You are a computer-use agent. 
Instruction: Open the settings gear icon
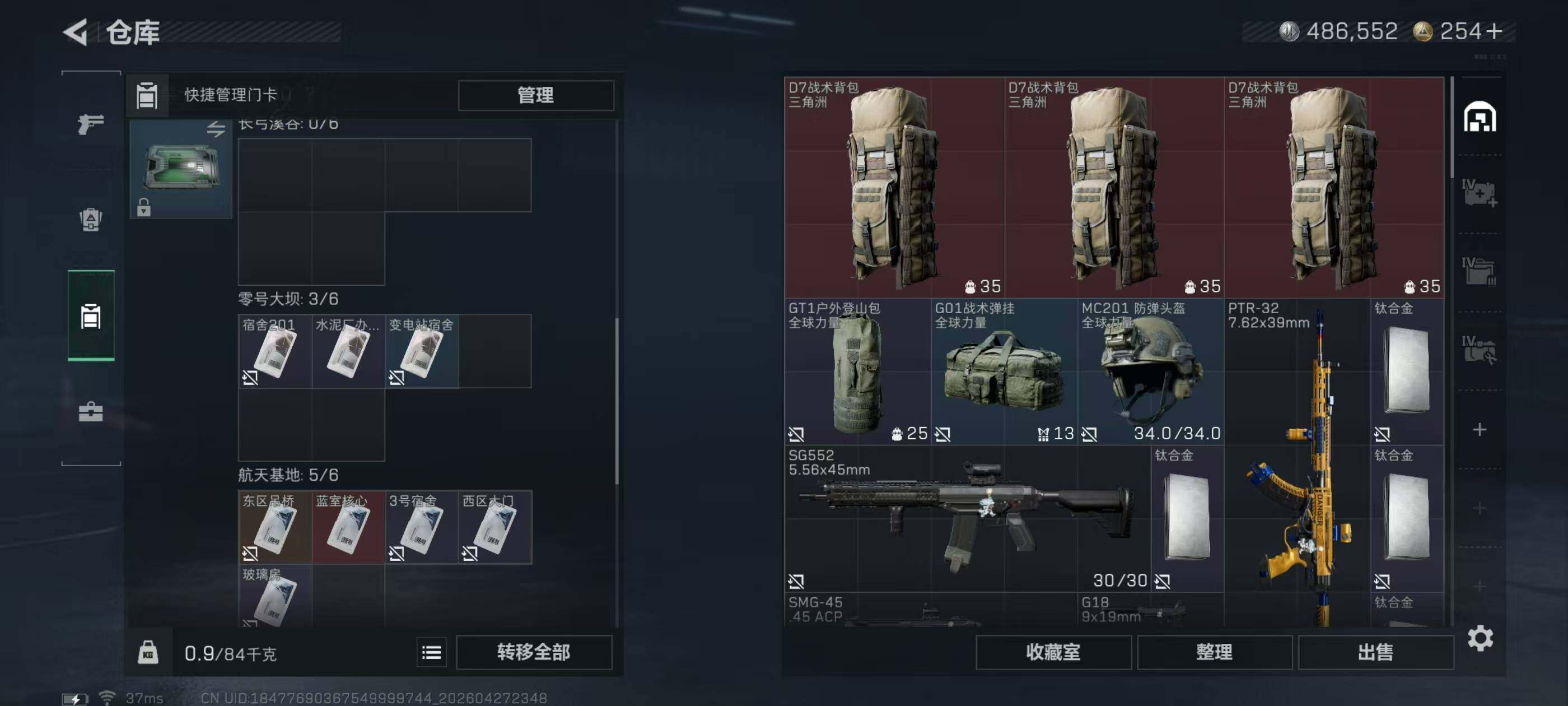coord(1480,638)
